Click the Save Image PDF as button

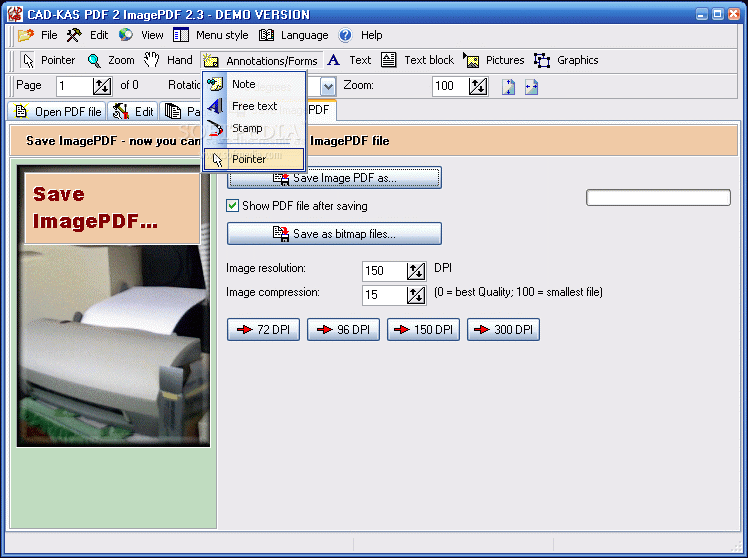(334, 178)
